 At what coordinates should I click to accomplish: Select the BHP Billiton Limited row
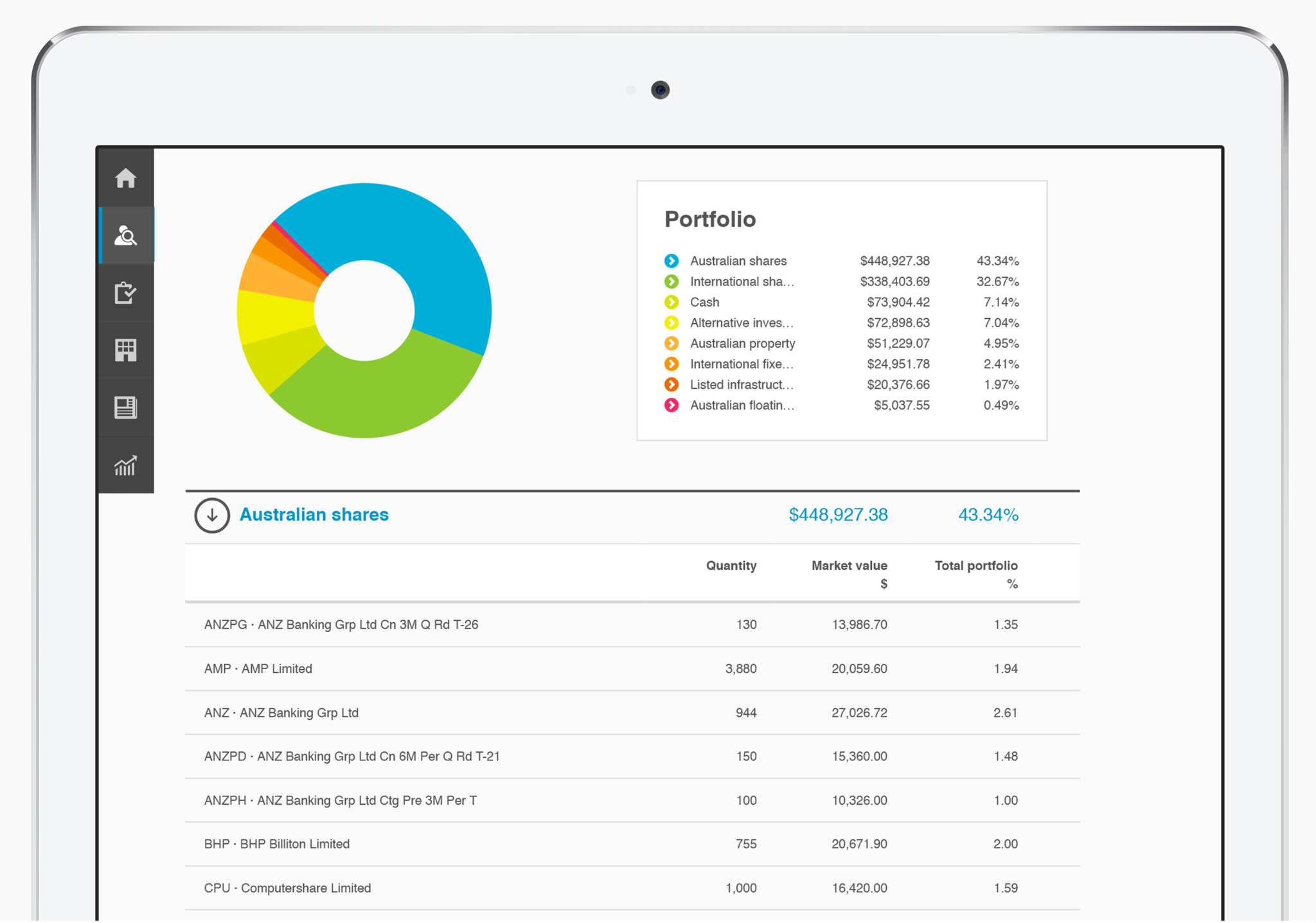pos(276,844)
